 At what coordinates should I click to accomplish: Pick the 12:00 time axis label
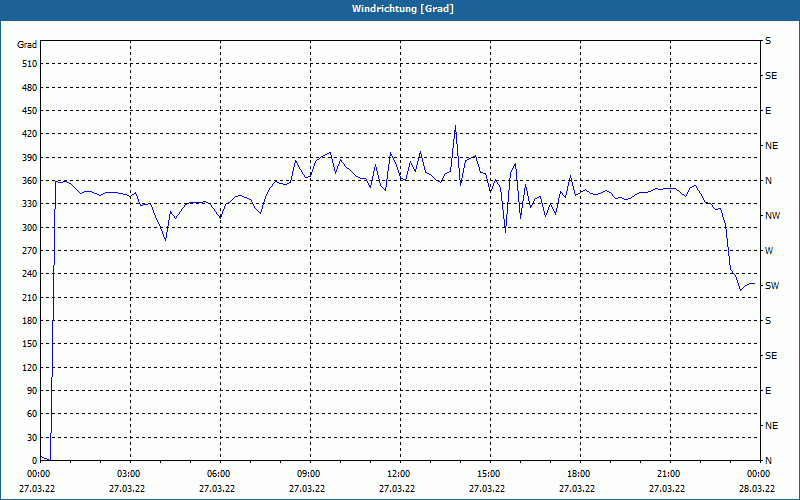[399, 474]
